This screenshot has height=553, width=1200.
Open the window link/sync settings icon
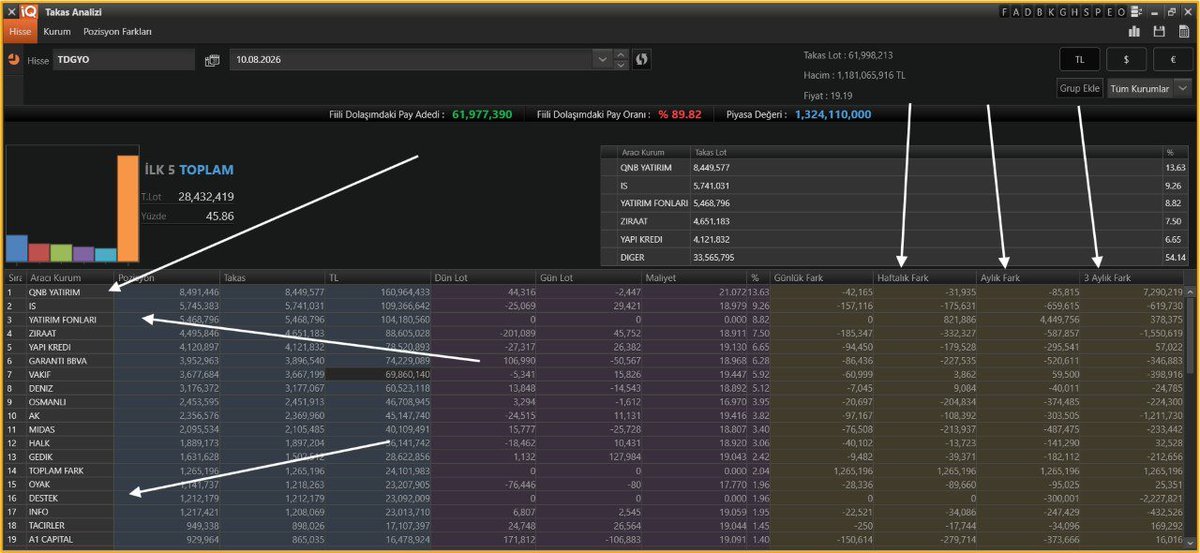[1136, 12]
